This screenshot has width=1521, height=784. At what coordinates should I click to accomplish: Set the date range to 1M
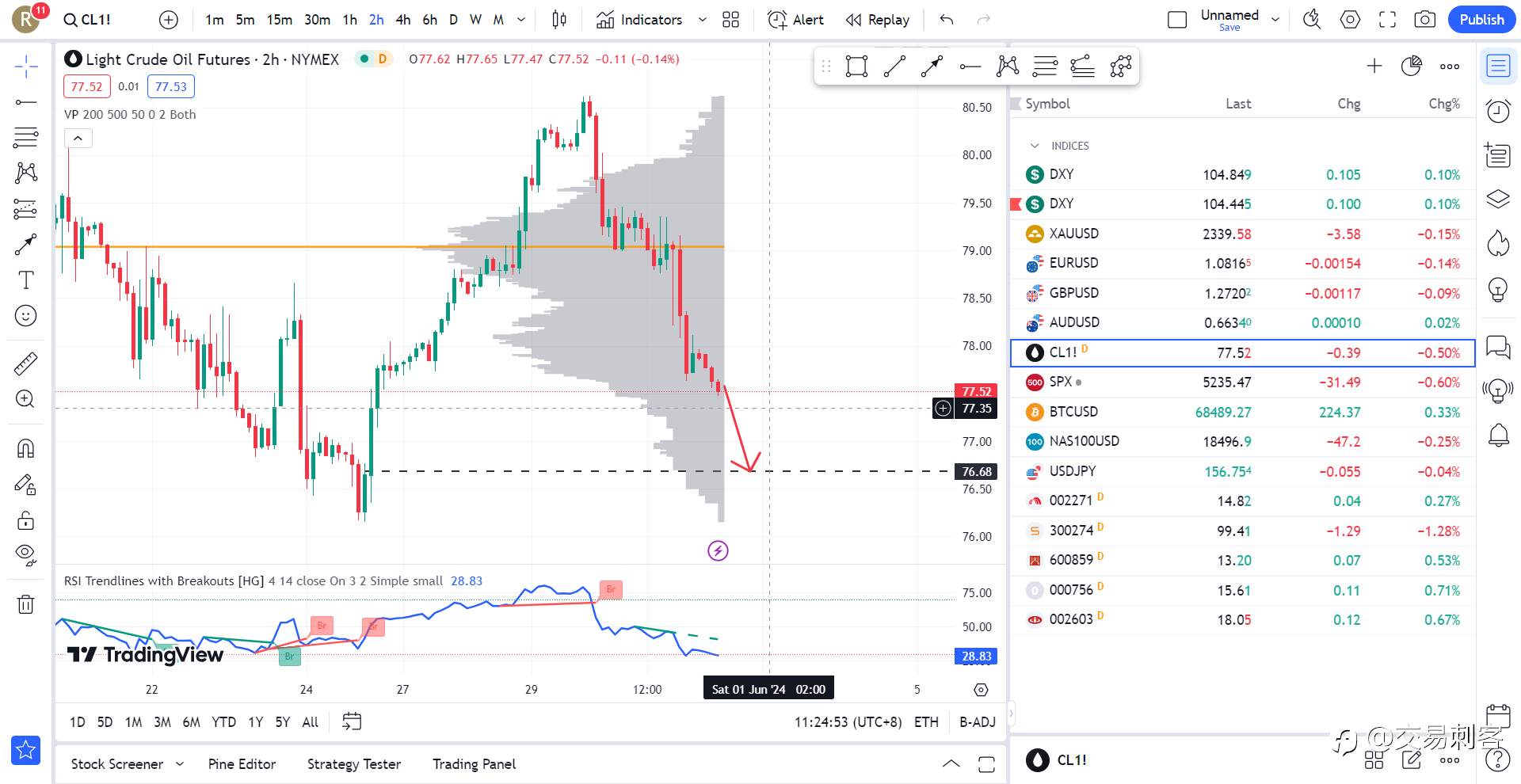pos(134,722)
